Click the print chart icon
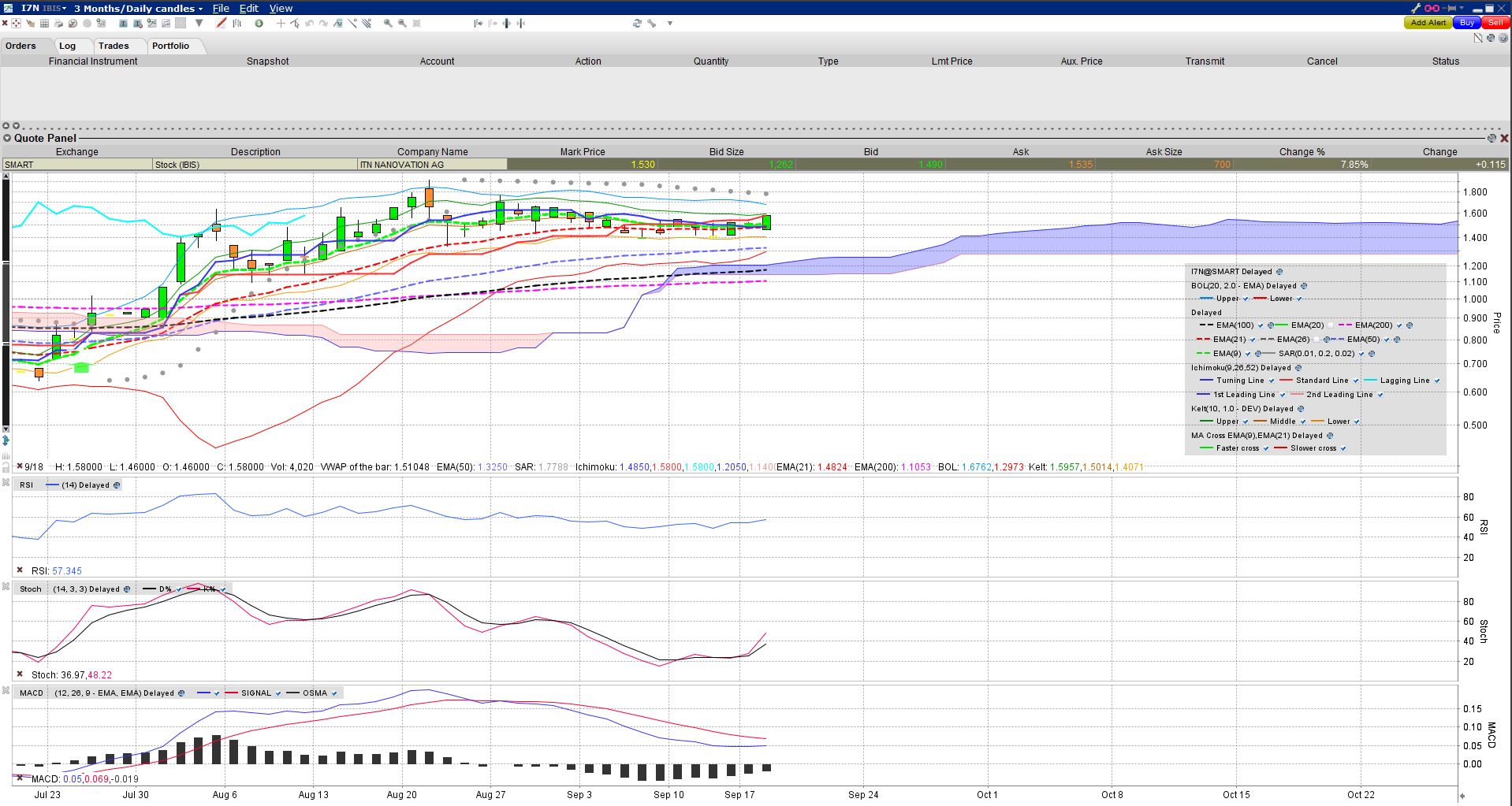This screenshot has width=1512, height=806. (58, 23)
